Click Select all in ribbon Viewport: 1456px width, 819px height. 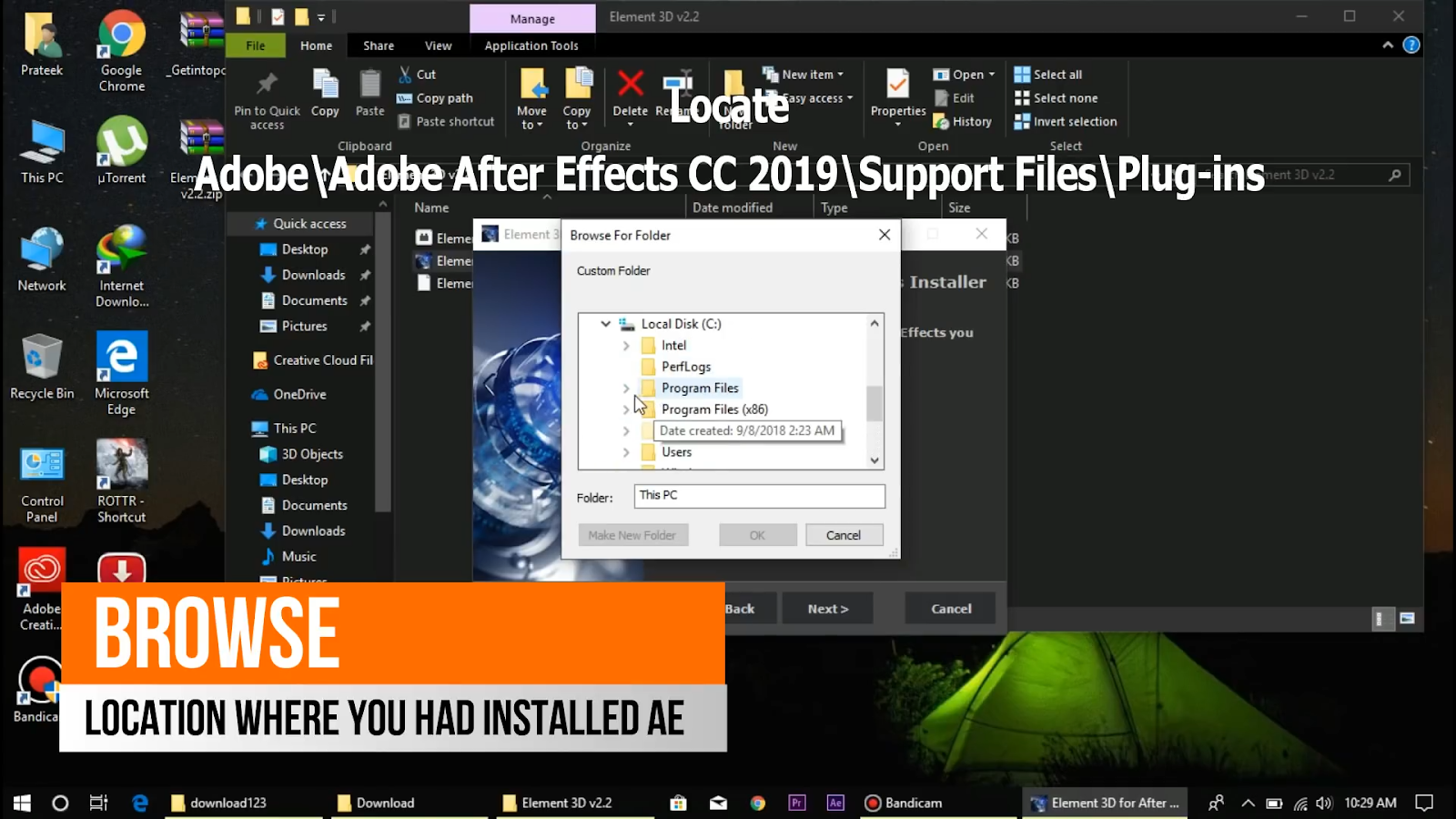[x=1048, y=75]
